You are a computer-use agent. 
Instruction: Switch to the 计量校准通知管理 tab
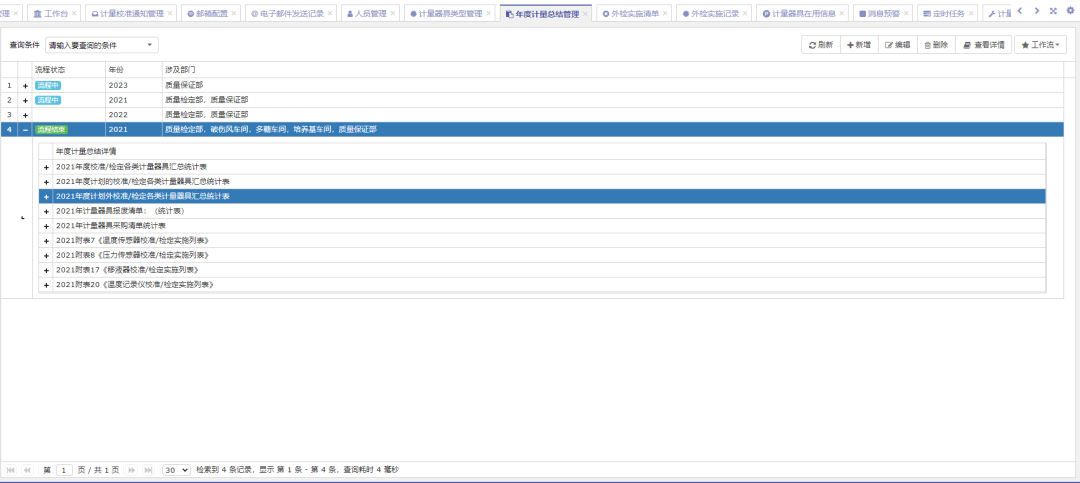click(132, 13)
